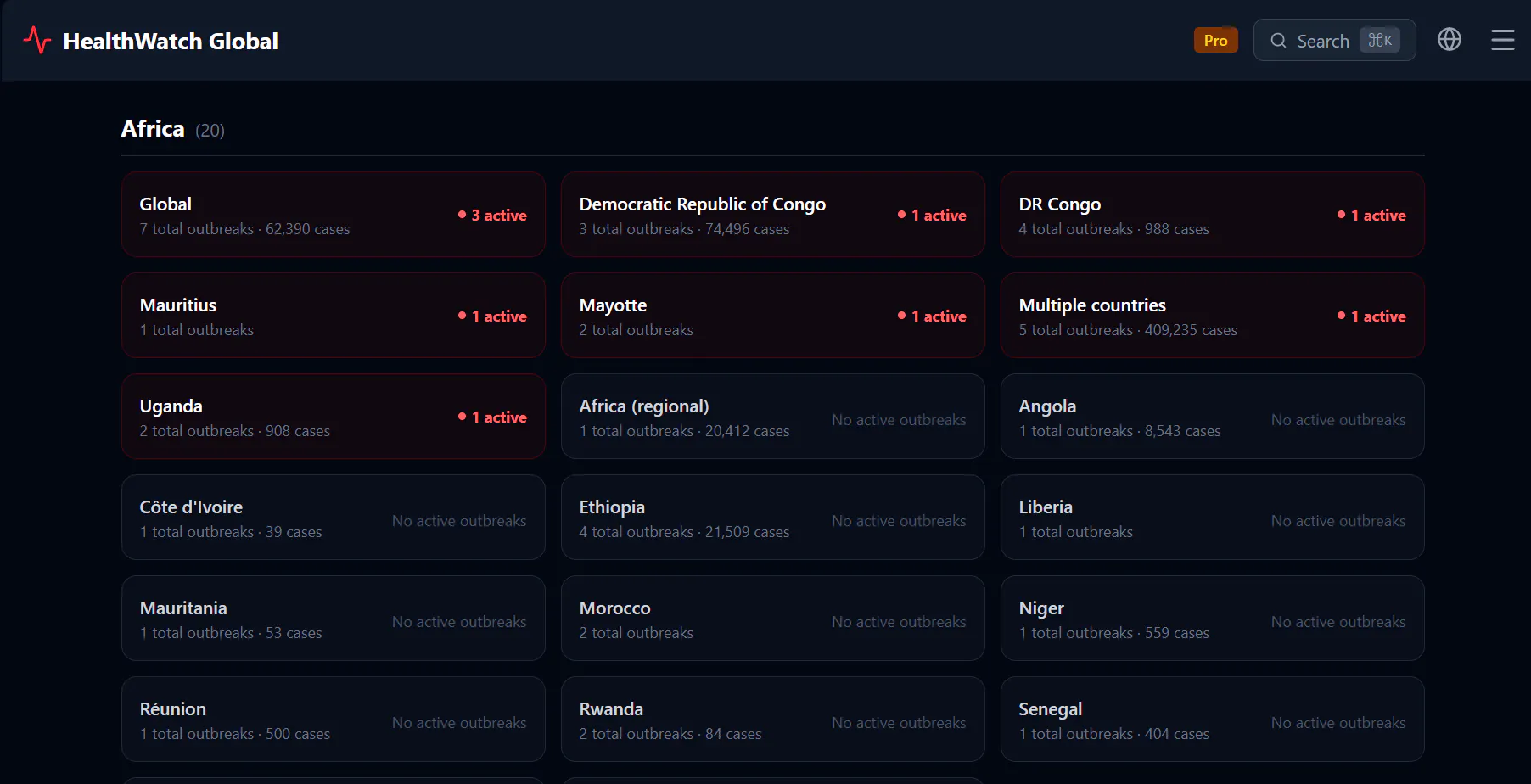Click 'No active outbreaks' on Angola
This screenshot has height=784, width=1531.
1338,420
